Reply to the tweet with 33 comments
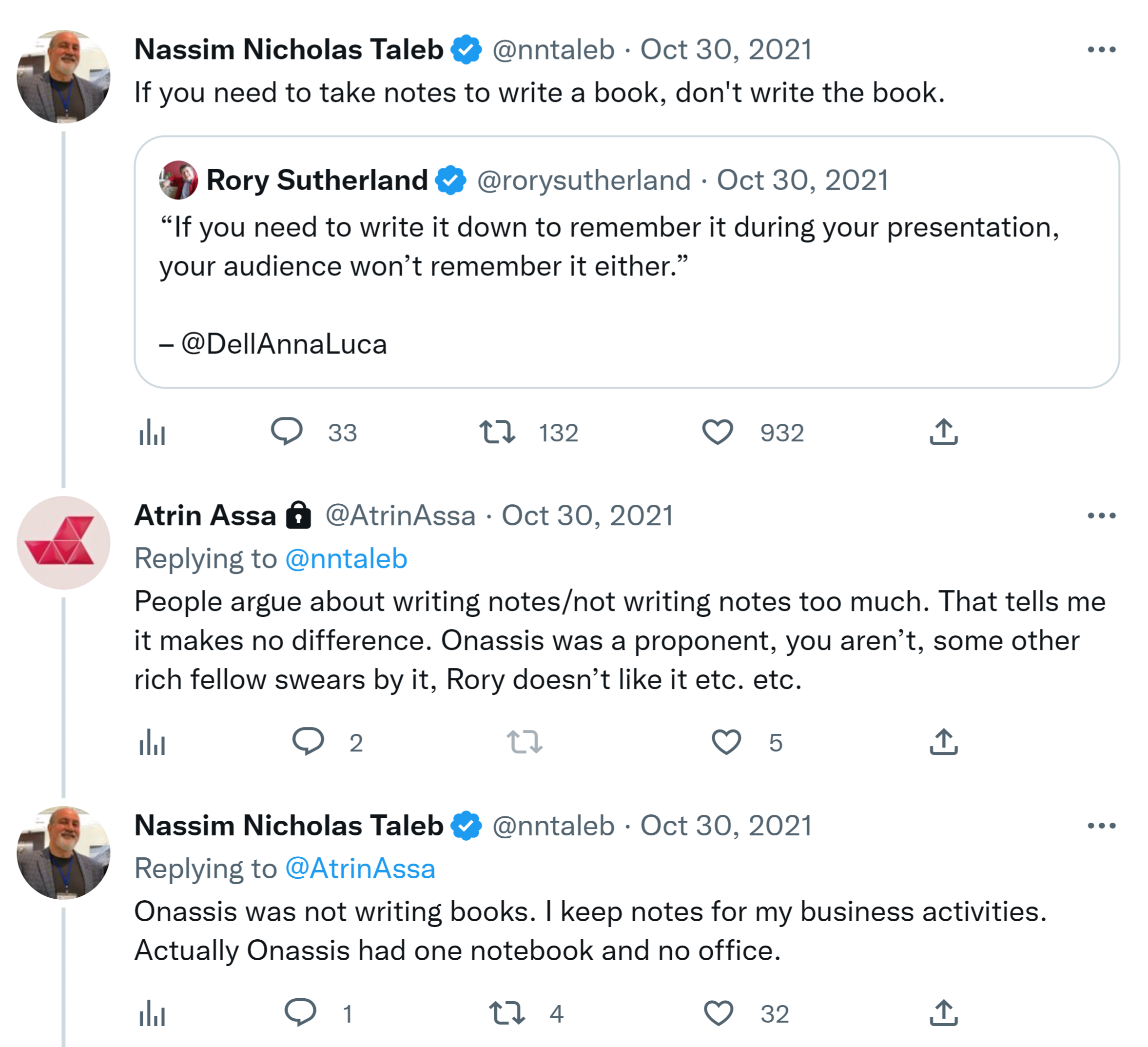This screenshot has height=1047, width=1148. click(x=287, y=433)
